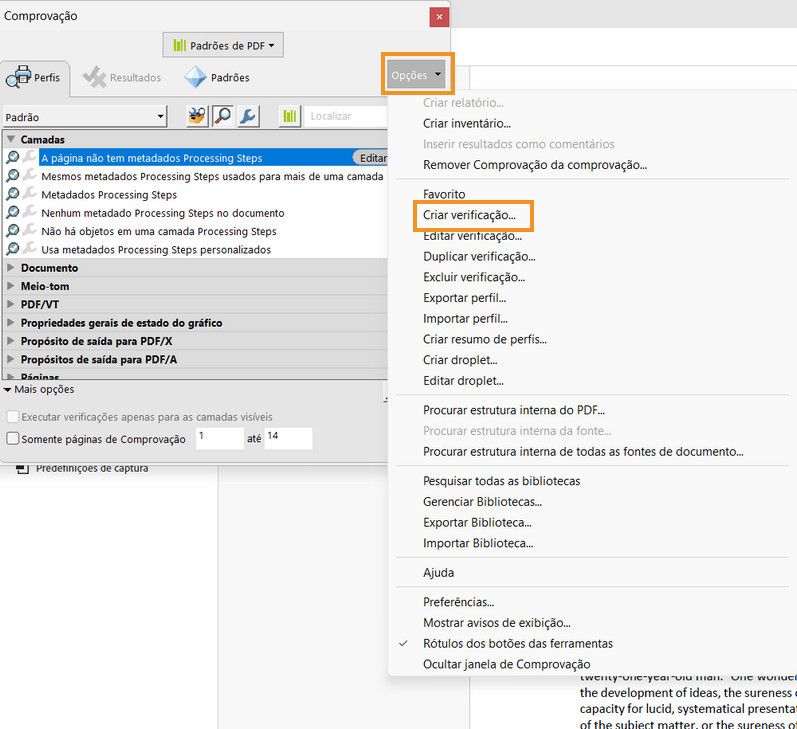Image resolution: width=797 pixels, height=729 pixels.
Task: Expand the PDF/VT group
Action: coord(11,304)
